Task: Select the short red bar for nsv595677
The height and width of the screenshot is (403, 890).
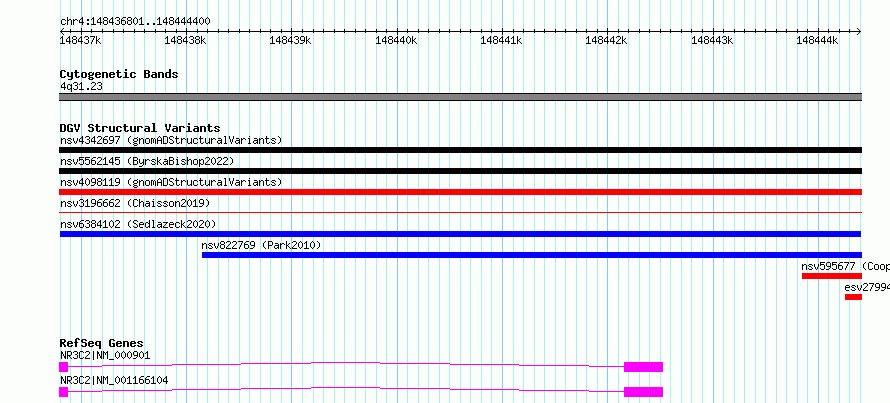Action: pos(832,276)
